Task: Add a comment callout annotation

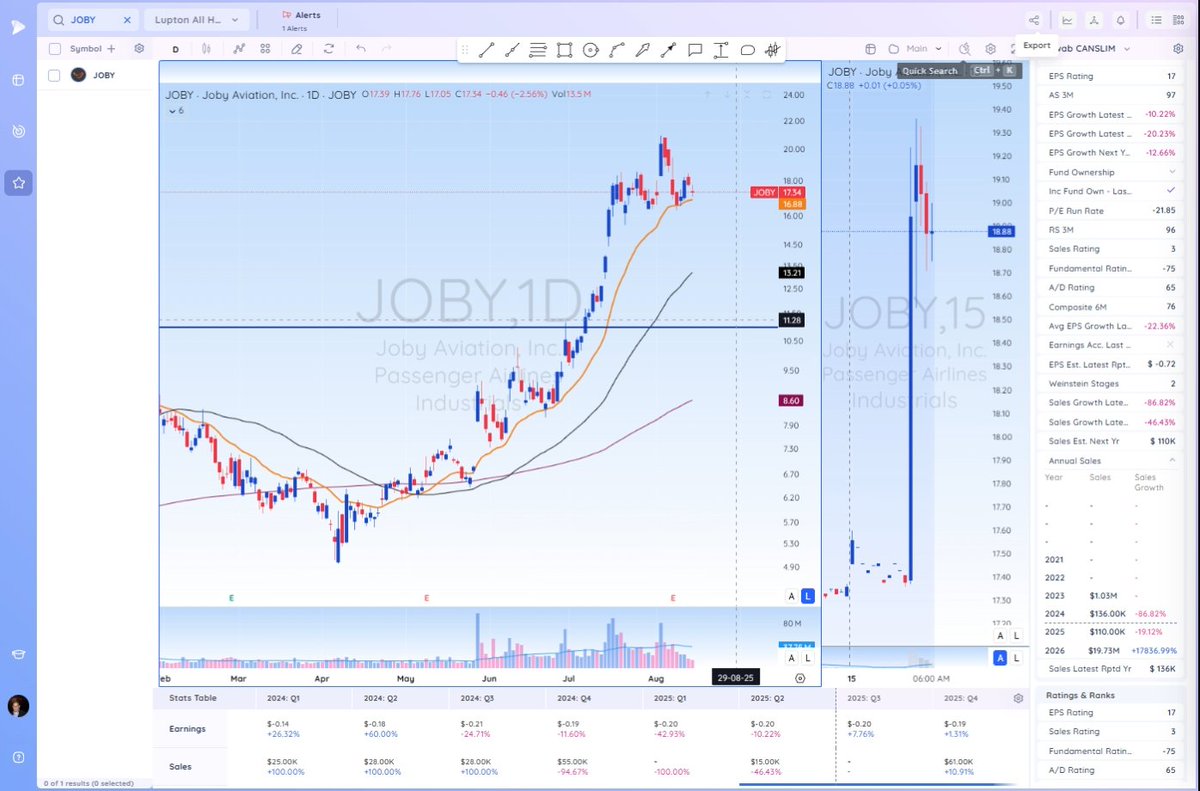Action: click(x=695, y=49)
